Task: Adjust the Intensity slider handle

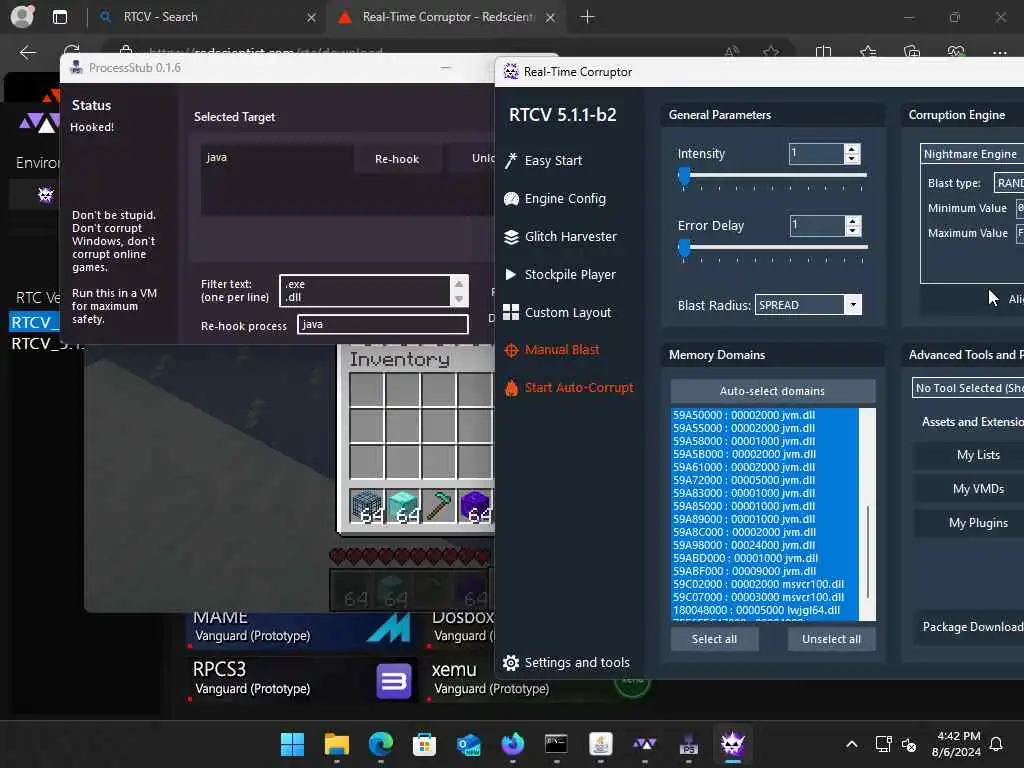Action: 684,176
